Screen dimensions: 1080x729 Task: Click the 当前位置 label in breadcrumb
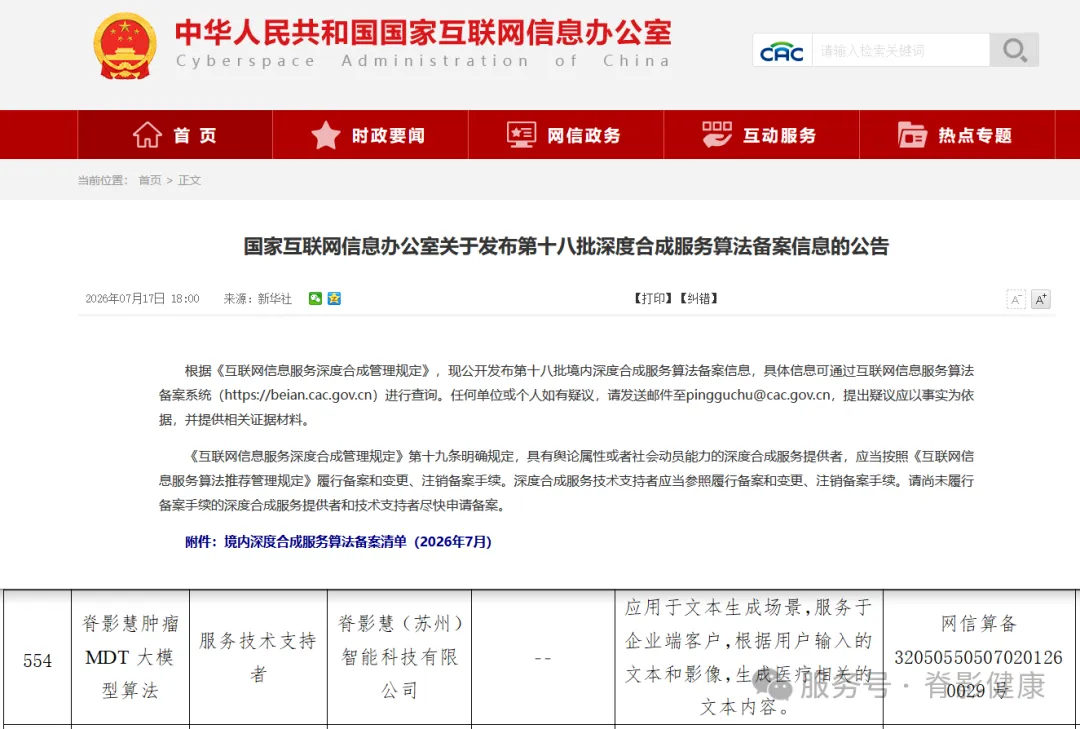point(103,180)
